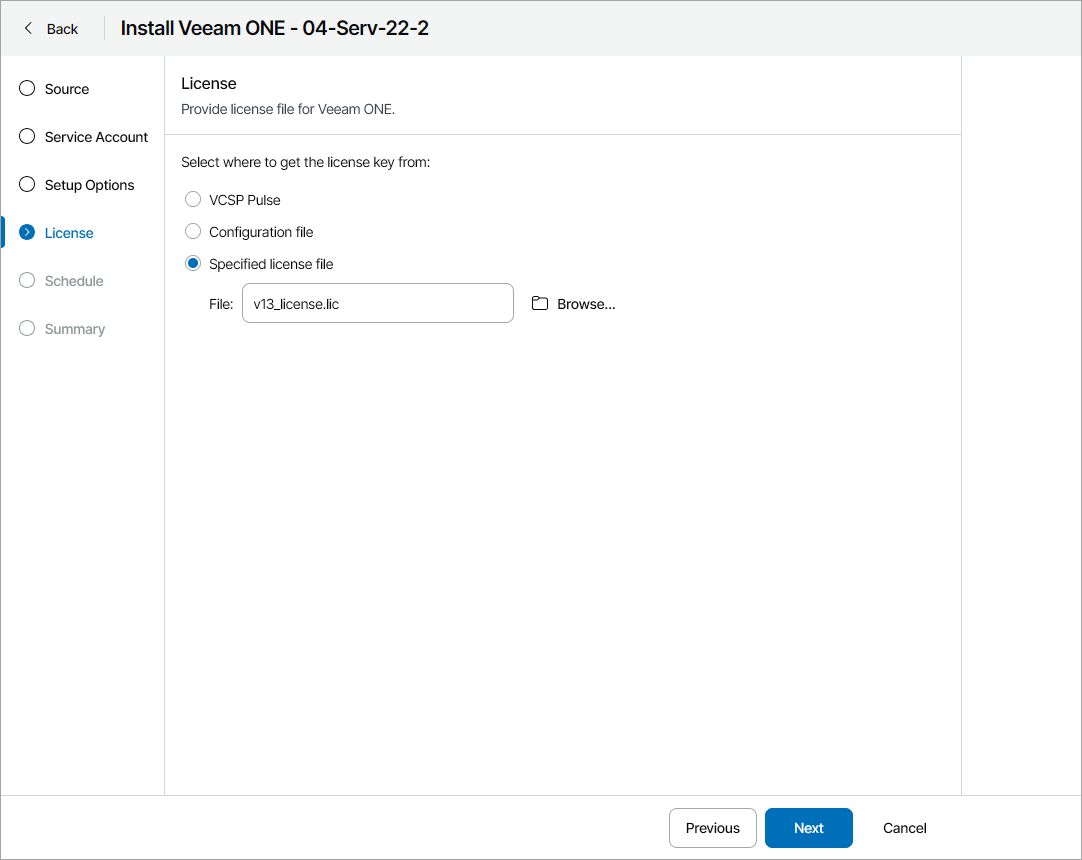The image size is (1082, 860).
Task: Open the Source step in the wizard
Action: click(67, 89)
